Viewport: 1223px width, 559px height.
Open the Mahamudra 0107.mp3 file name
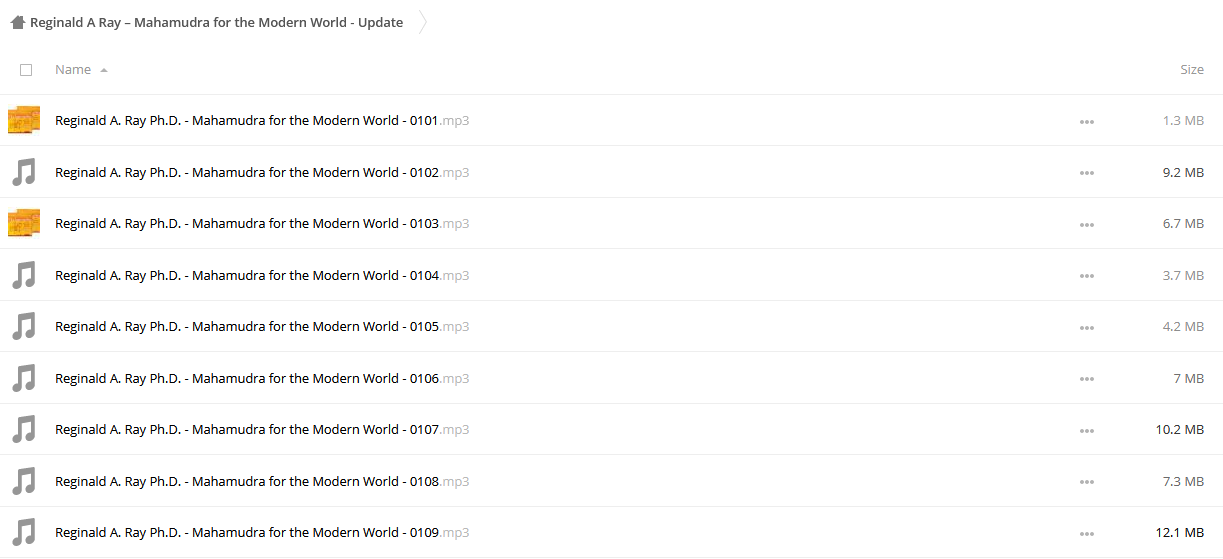point(262,429)
